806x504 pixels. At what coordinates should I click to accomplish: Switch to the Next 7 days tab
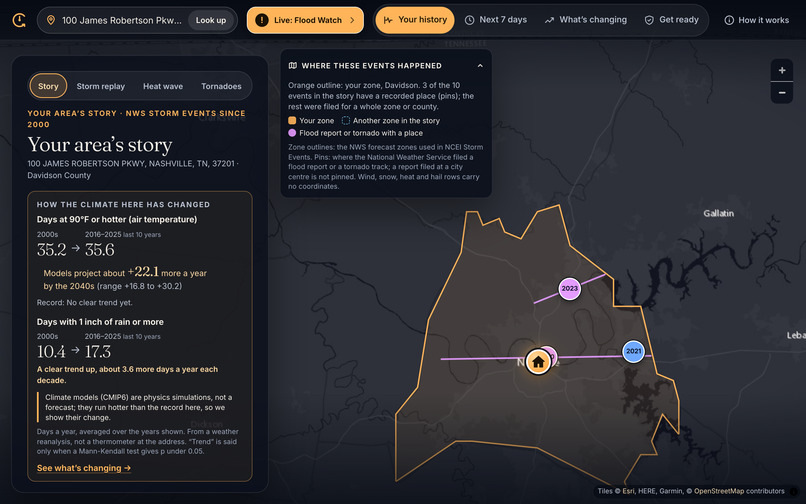tap(496, 20)
